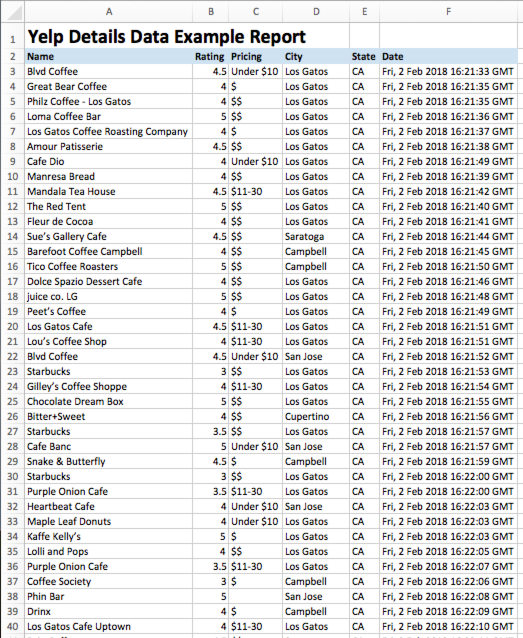Click the 3.5 rating in row 27

211,431
